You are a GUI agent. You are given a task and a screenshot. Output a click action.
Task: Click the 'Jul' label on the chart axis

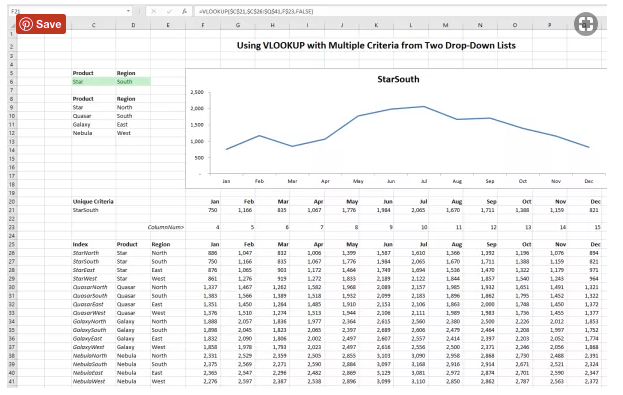(x=424, y=181)
